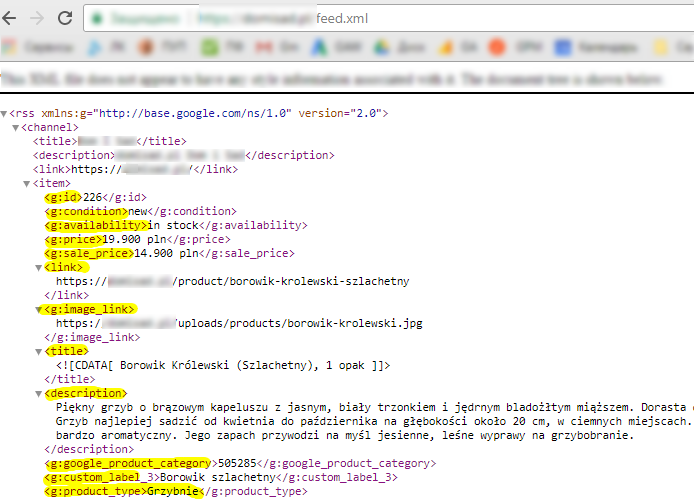Click the green secure lock icon in address bar

97,19
